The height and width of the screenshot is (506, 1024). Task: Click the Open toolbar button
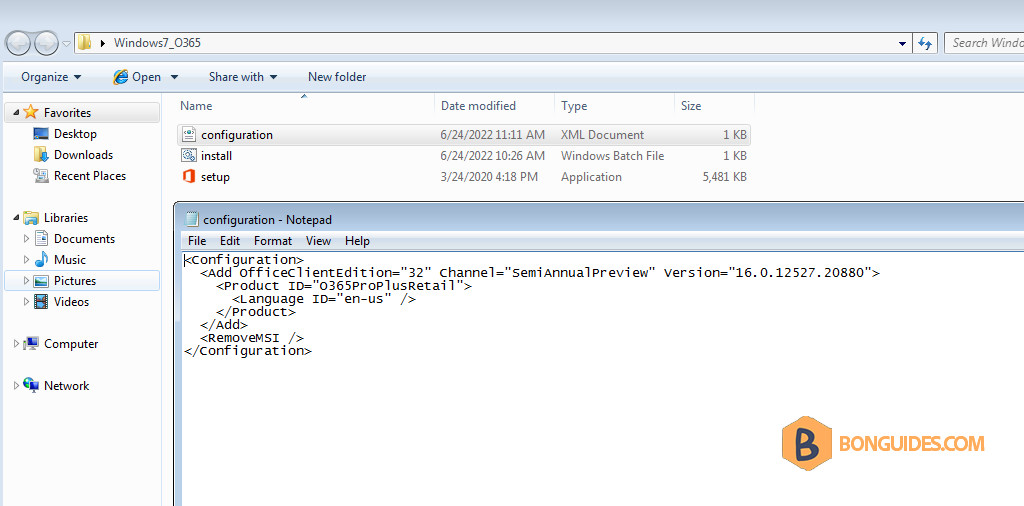pos(137,77)
